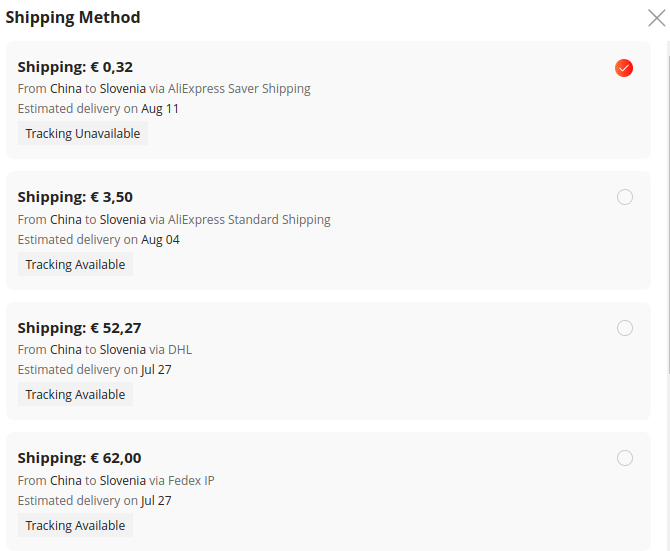Click the AliExpress Saver Shipping description line
The height and width of the screenshot is (551, 670).
pos(164,89)
